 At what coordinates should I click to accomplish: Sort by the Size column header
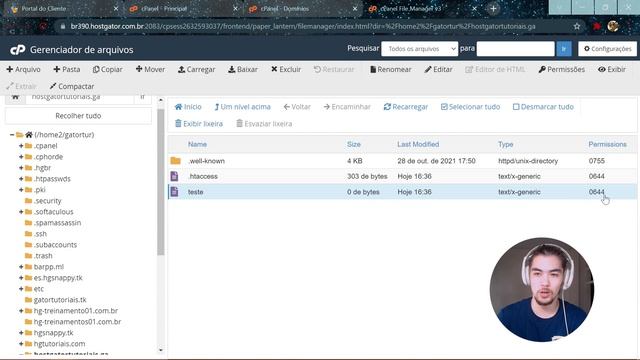[354, 144]
